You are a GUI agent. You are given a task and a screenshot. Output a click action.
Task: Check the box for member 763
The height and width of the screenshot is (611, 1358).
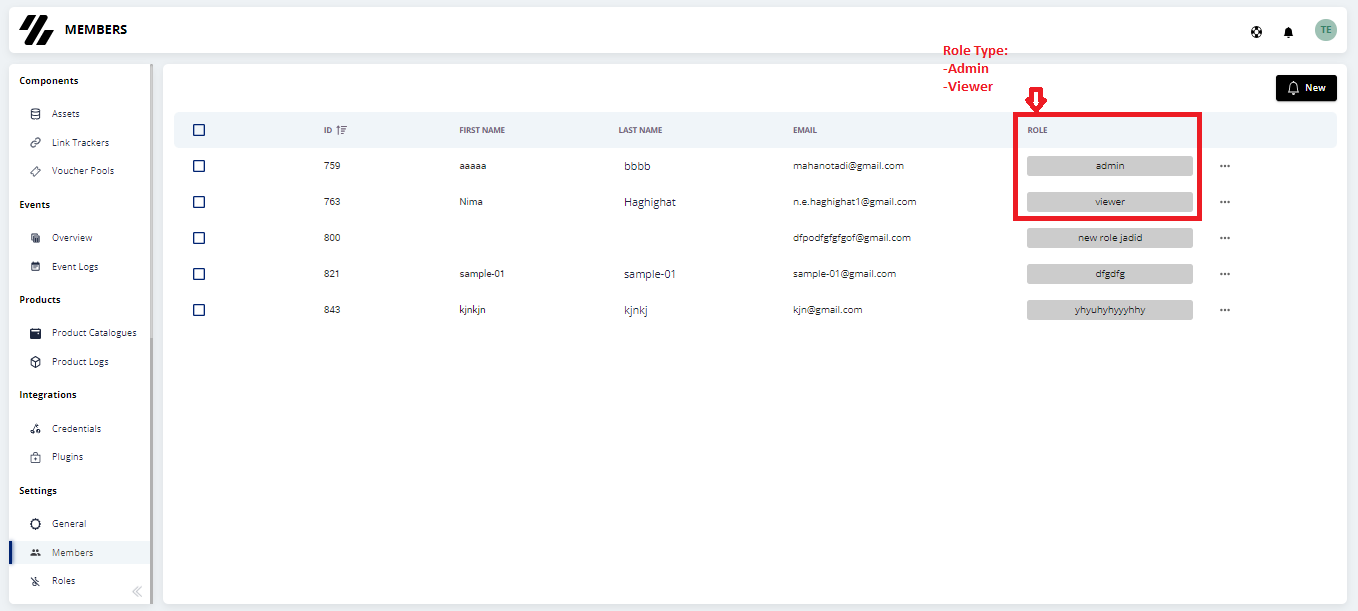(199, 202)
